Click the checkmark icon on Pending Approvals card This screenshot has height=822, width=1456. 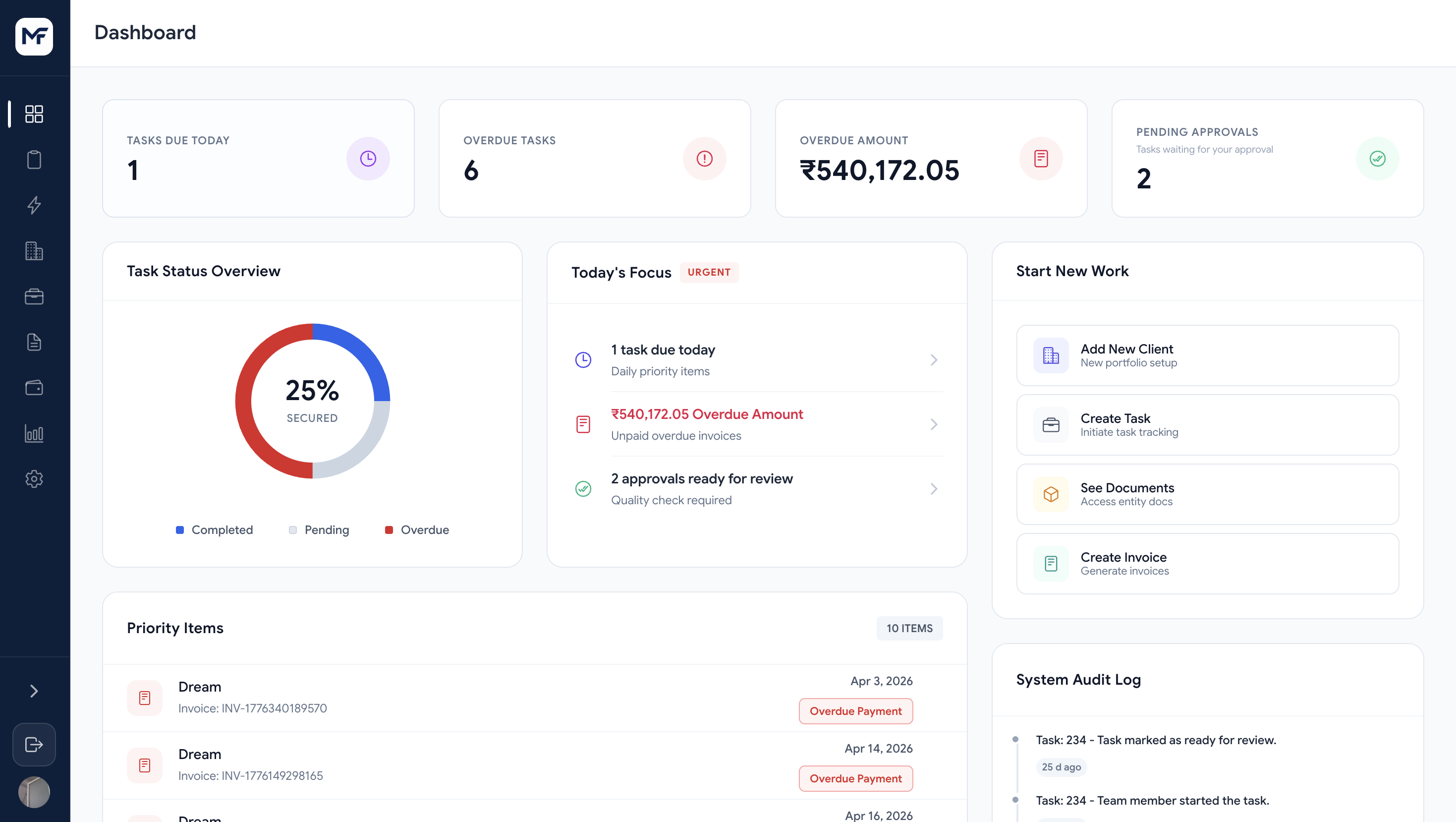point(1377,159)
